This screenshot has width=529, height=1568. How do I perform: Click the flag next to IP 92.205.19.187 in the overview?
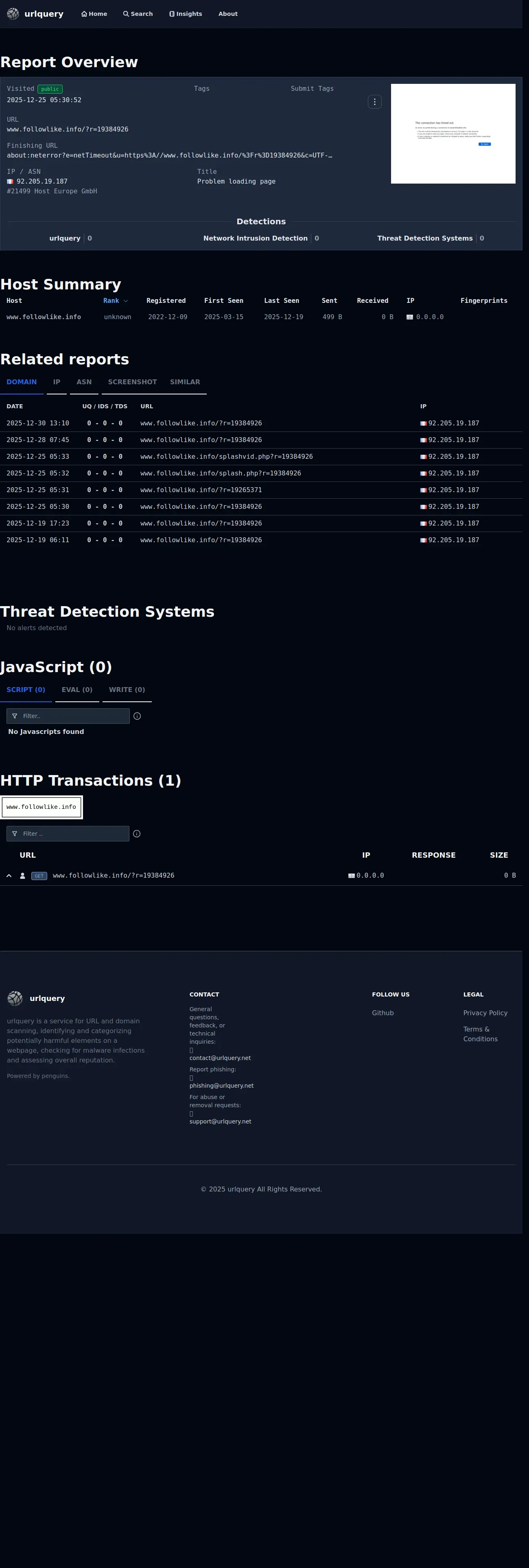10,182
